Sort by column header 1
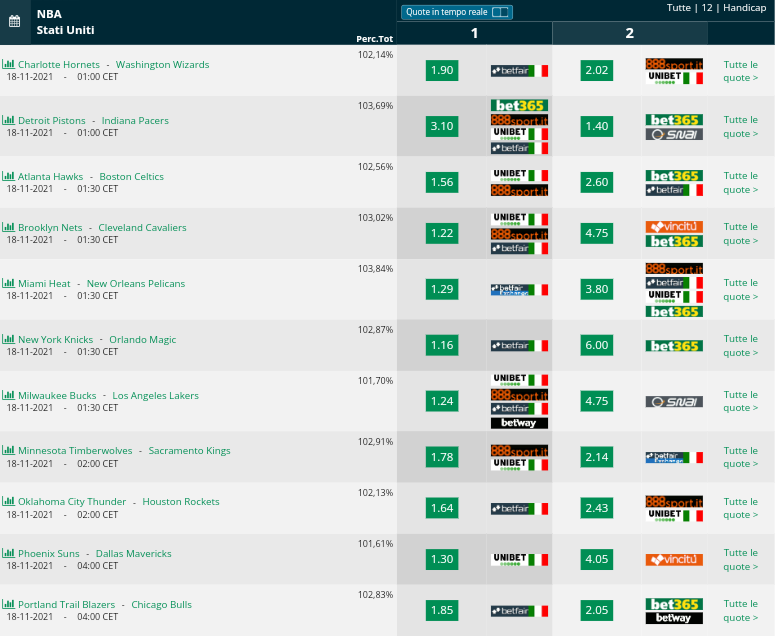Image resolution: width=776 pixels, height=636 pixels. [474, 33]
